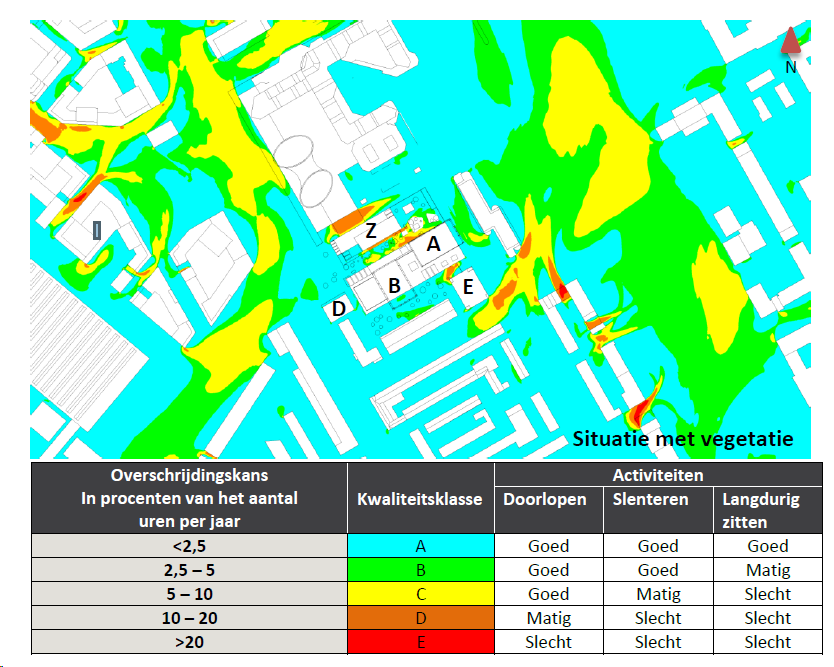
Task: Click the cyan class A legend swatch
Action: [421, 546]
